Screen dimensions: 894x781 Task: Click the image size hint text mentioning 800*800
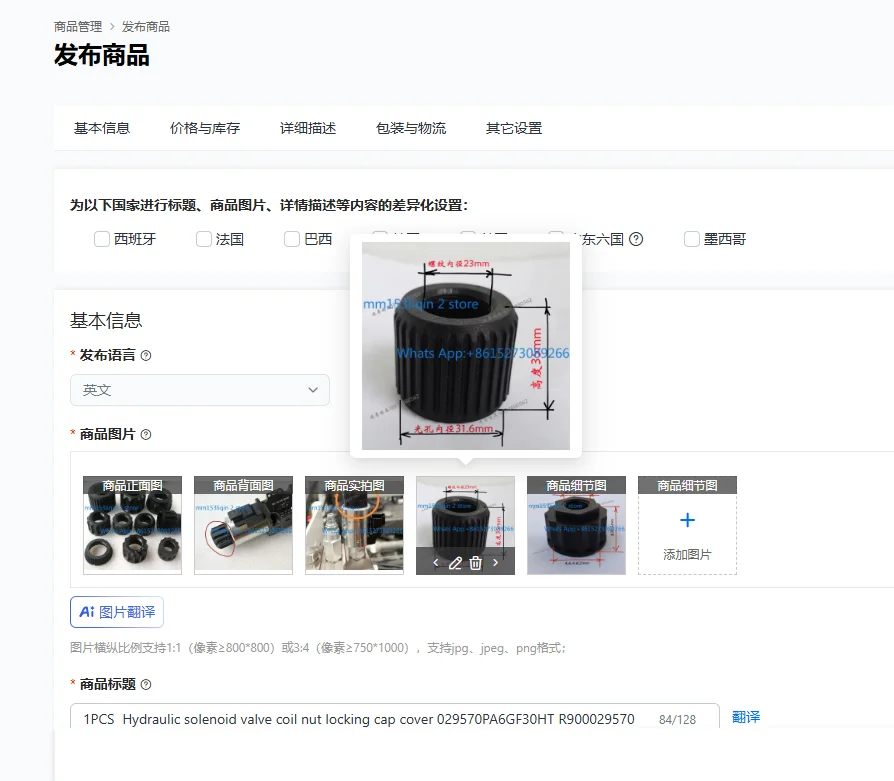pyautogui.click(x=318, y=648)
